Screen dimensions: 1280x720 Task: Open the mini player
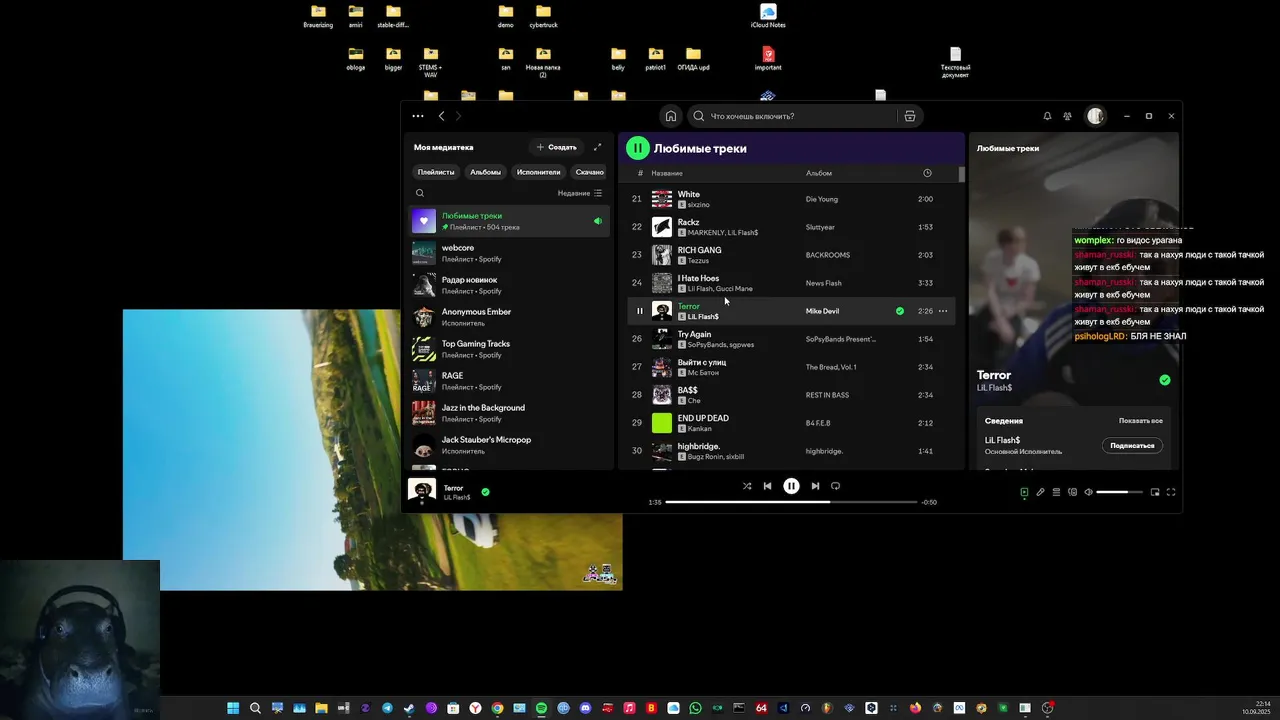point(1155,492)
